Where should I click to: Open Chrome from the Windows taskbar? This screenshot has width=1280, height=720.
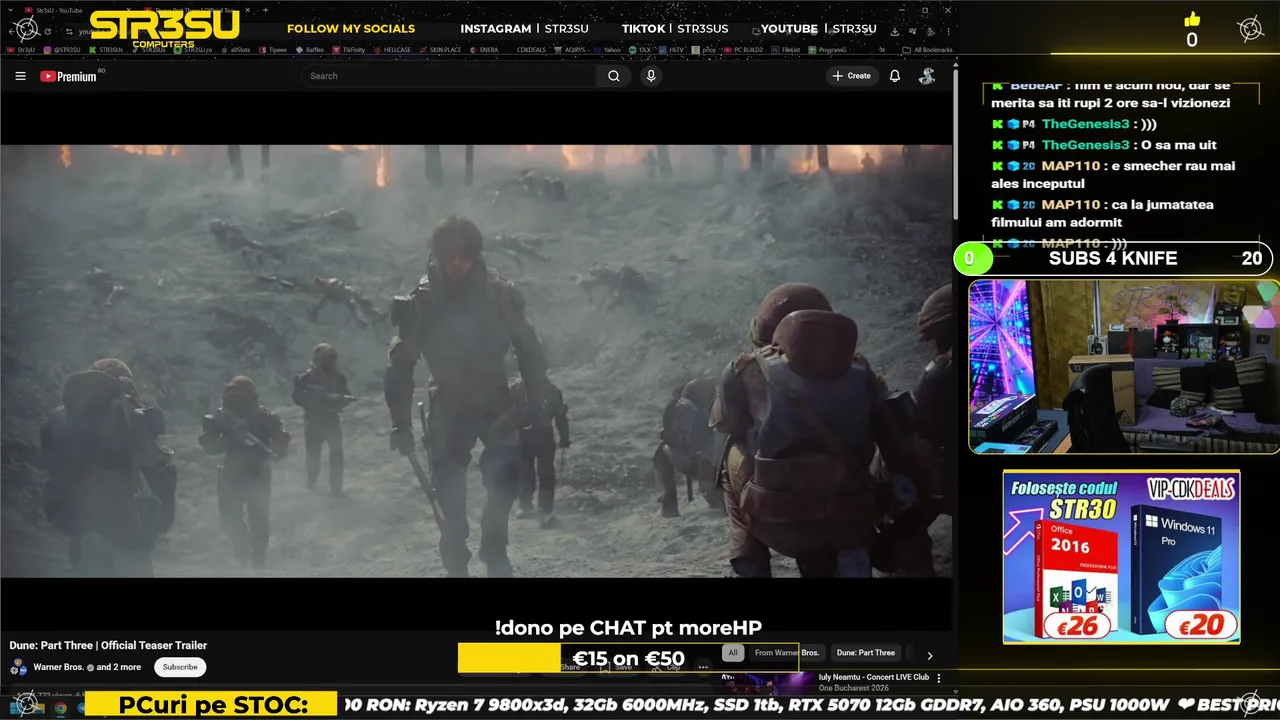pyautogui.click(x=61, y=708)
